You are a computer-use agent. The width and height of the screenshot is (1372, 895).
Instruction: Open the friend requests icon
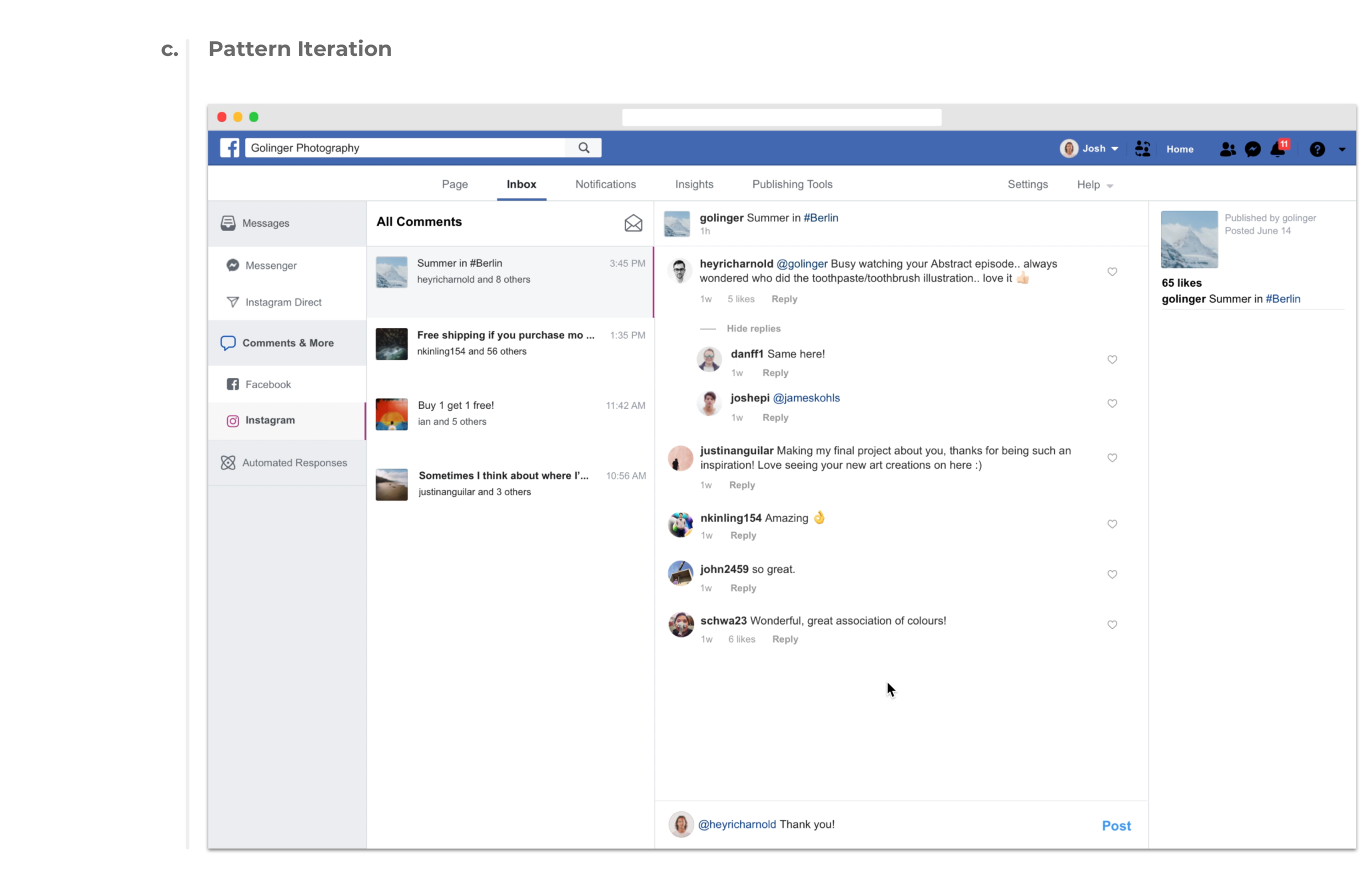(x=1227, y=149)
